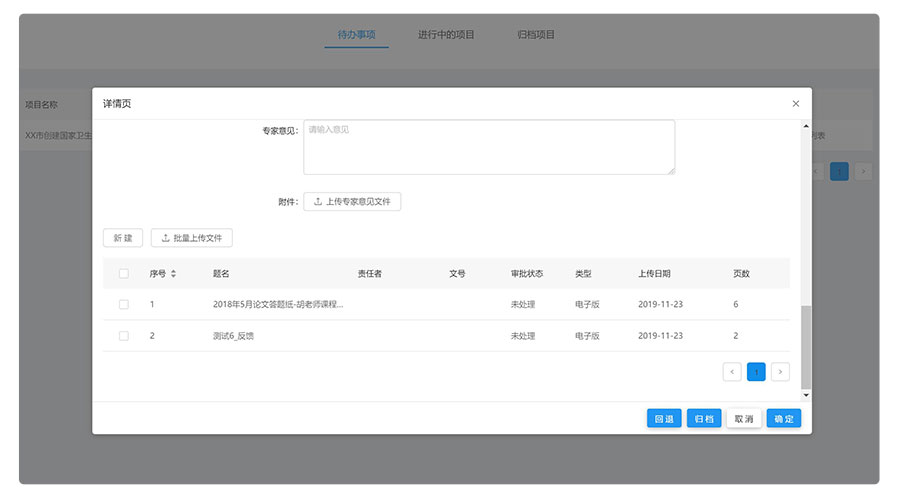The image size is (900, 500).
Task: Click the 新建 button
Action: (x=123, y=238)
